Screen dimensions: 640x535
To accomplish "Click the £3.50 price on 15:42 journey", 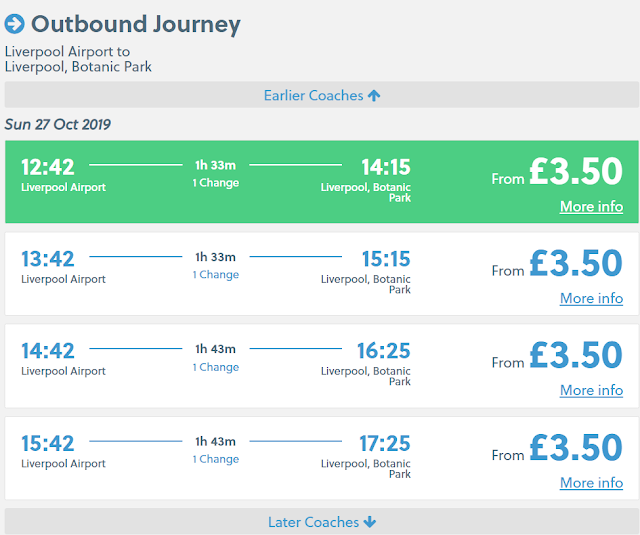I will coord(575,447).
